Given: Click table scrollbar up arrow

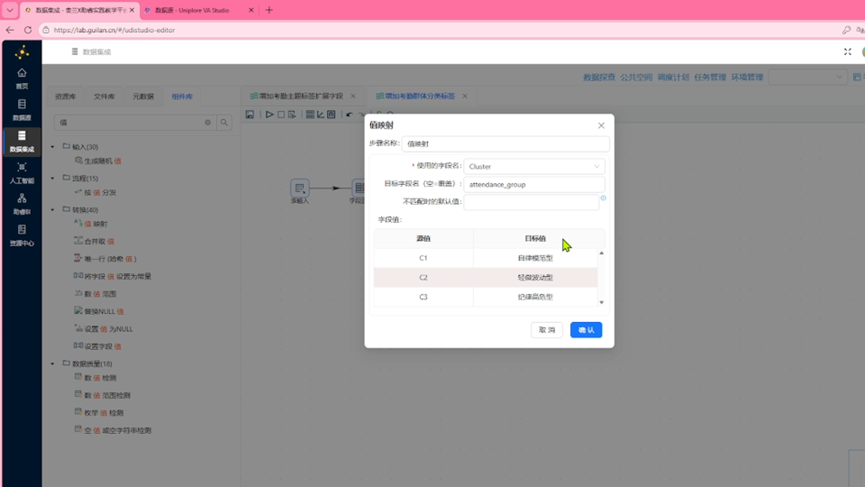Looking at the screenshot, I should coord(601,253).
